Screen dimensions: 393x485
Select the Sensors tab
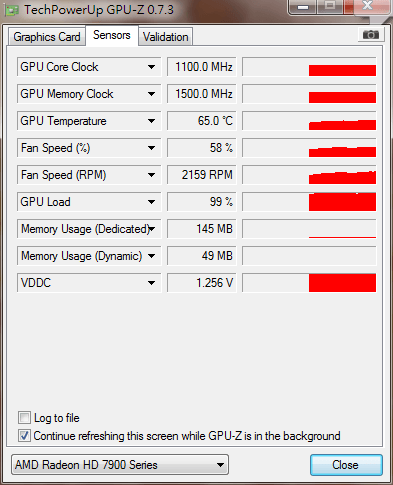click(112, 35)
